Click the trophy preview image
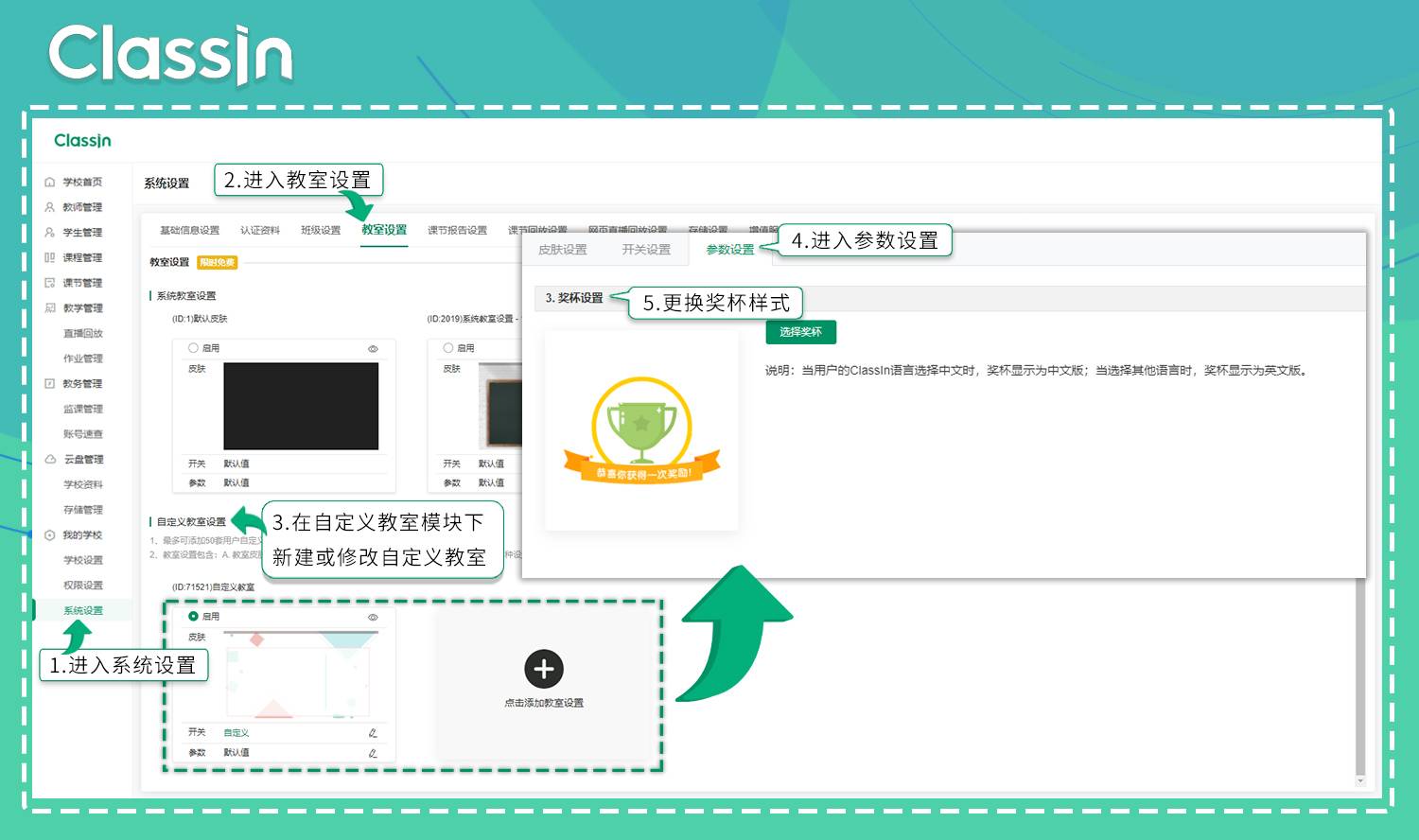The height and width of the screenshot is (840, 1419). 641,430
